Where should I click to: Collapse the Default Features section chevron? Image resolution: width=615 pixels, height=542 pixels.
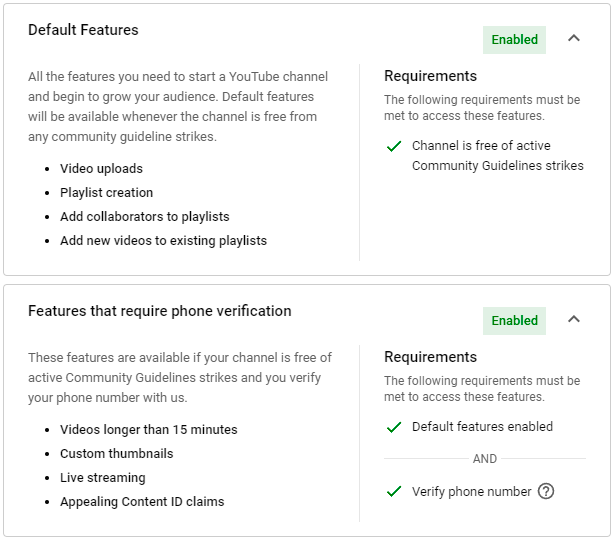(x=573, y=39)
